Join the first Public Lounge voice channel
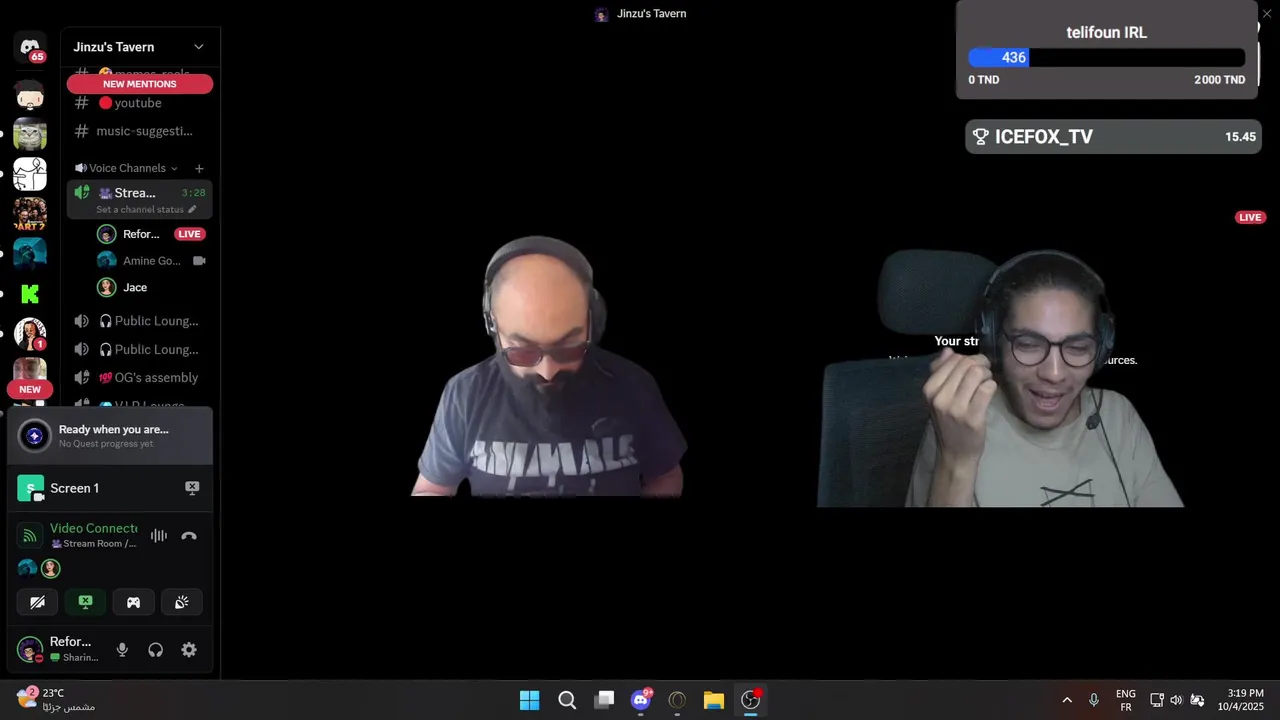The width and height of the screenshot is (1280, 720). point(140,321)
